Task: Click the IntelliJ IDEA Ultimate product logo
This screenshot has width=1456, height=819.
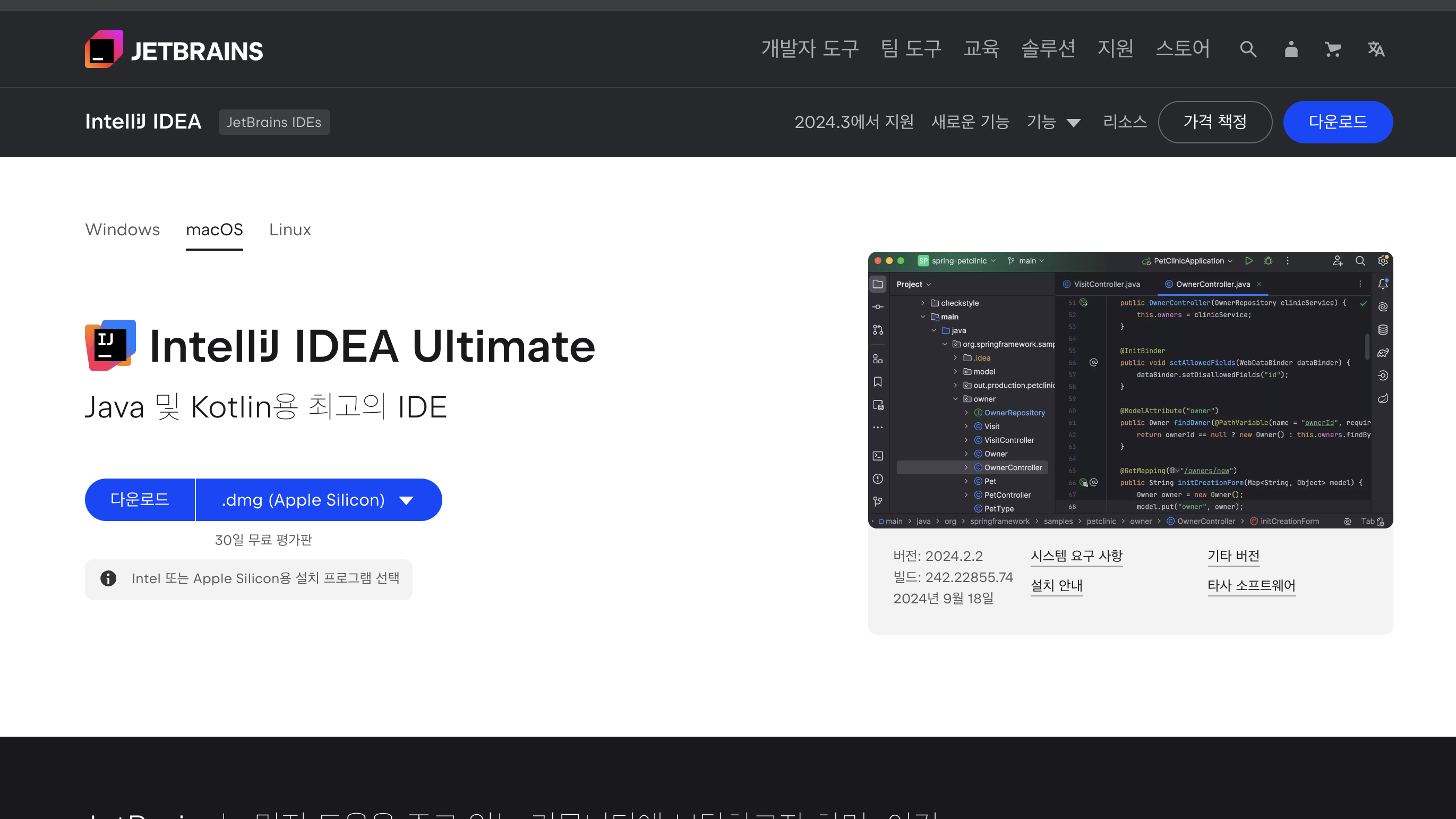Action: (x=111, y=345)
